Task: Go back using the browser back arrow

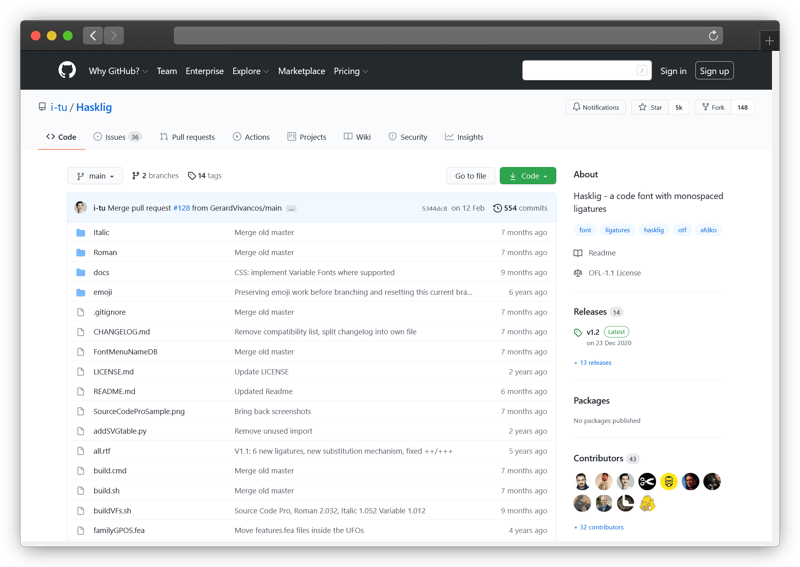Action: (x=93, y=35)
